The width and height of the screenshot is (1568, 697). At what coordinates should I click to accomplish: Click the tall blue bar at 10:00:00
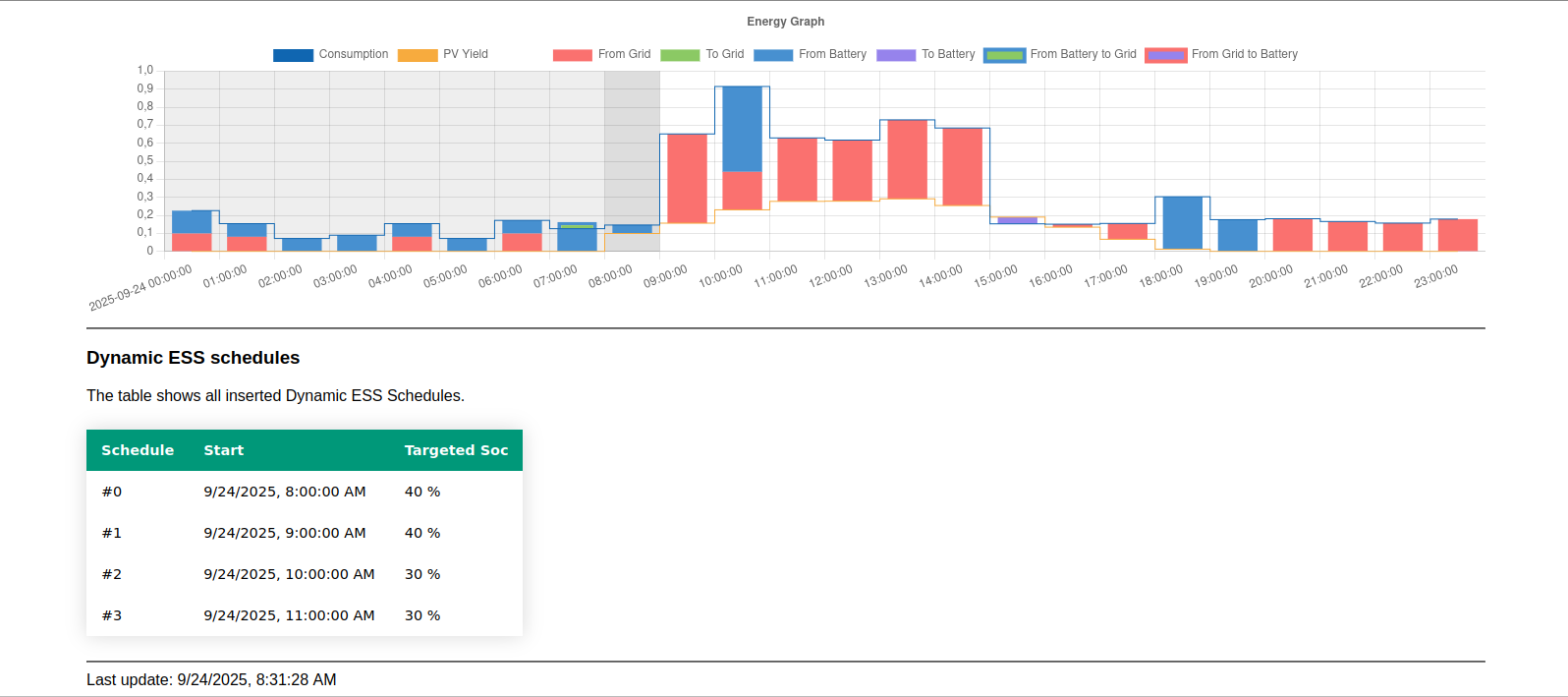tap(742, 128)
